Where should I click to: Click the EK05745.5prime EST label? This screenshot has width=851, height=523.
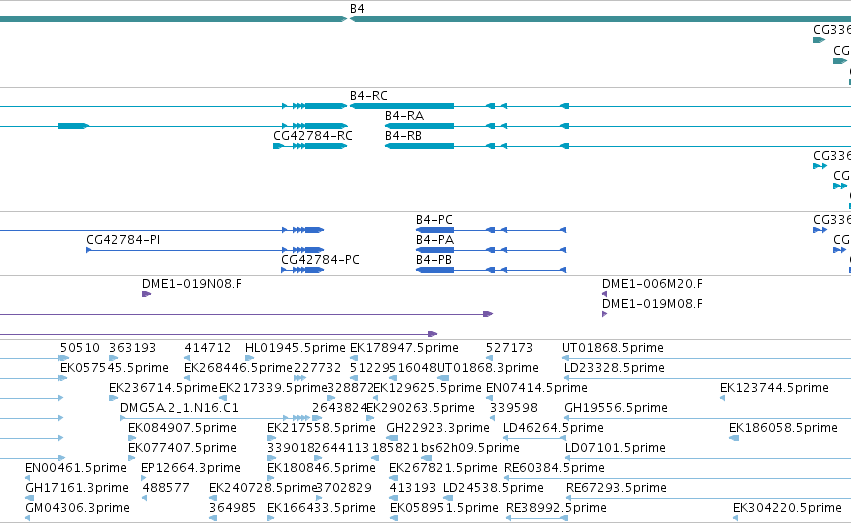pos(114,368)
